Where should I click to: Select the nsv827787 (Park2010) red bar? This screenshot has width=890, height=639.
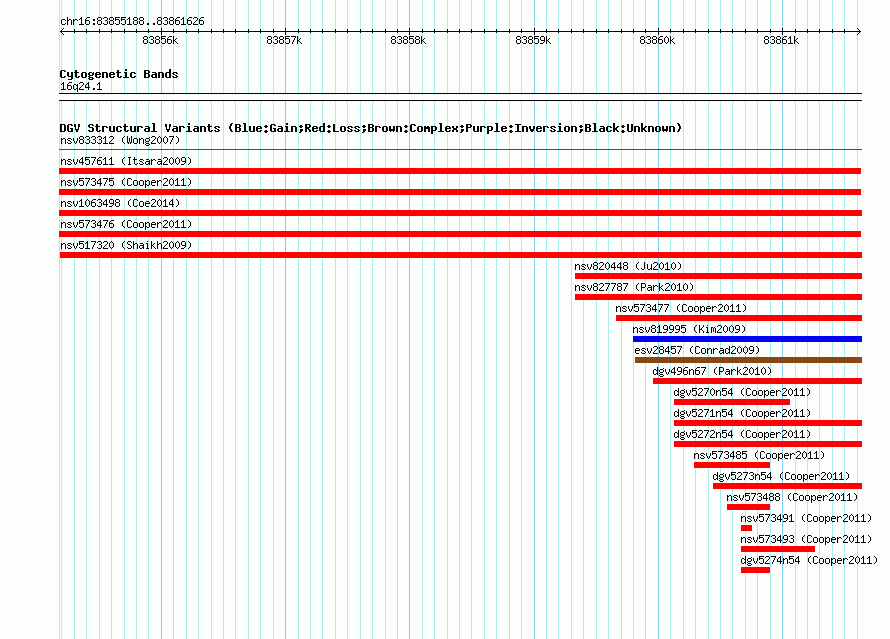(x=718, y=297)
